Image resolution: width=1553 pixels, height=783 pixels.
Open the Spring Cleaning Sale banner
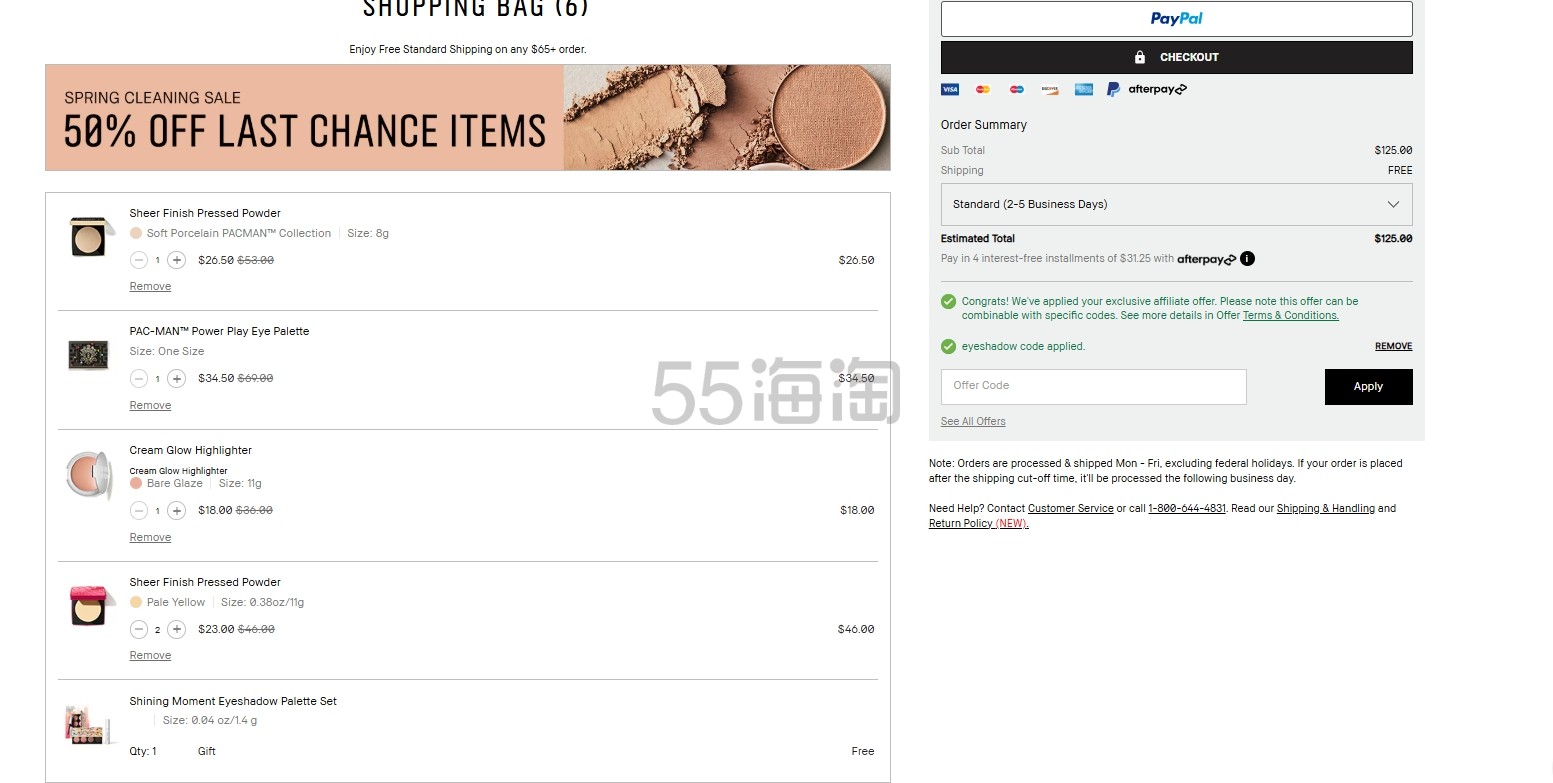coord(467,117)
